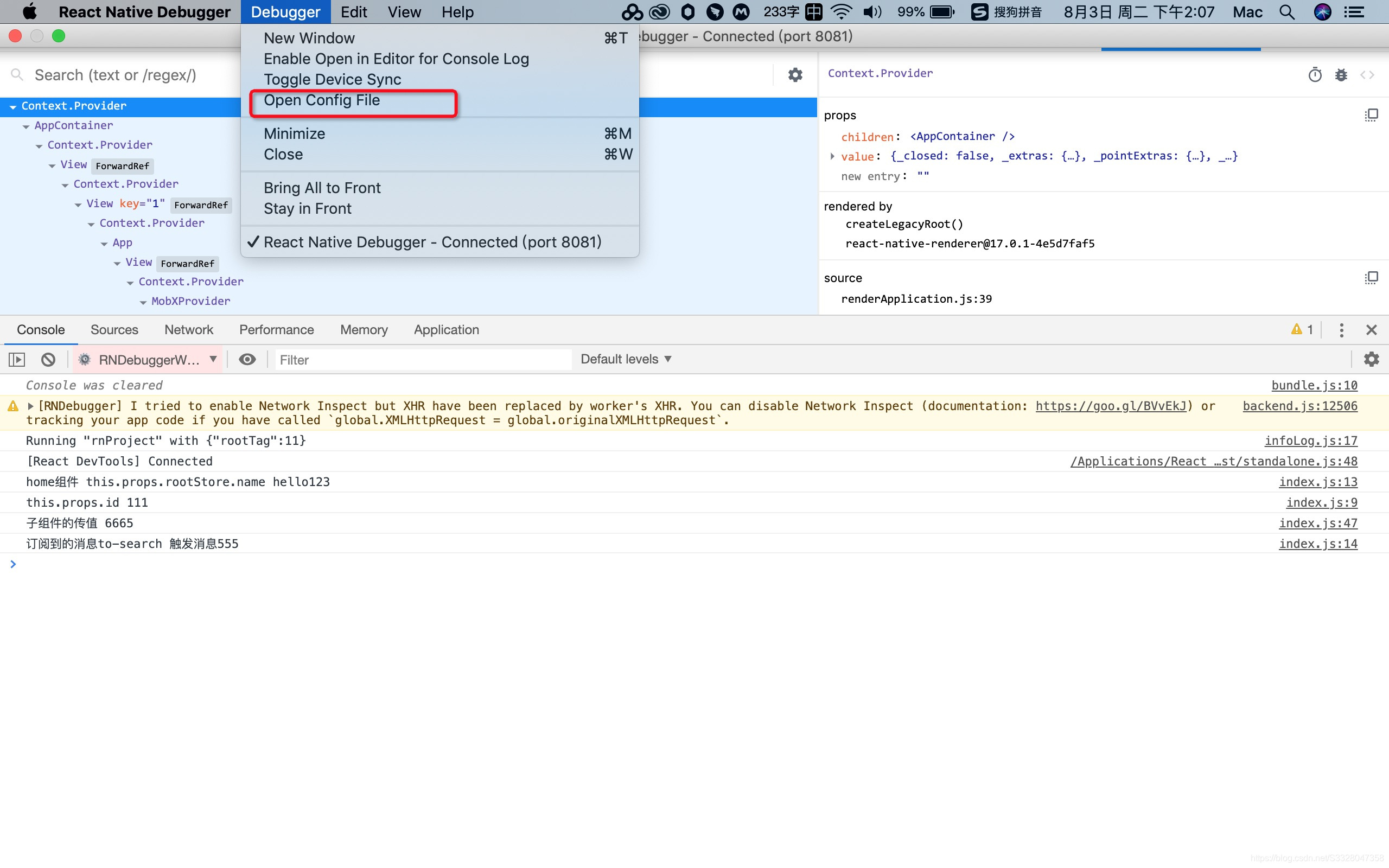The height and width of the screenshot is (868, 1389).
Task: Click the suspend stopwatch icon in the inspector
Action: coord(1315,75)
